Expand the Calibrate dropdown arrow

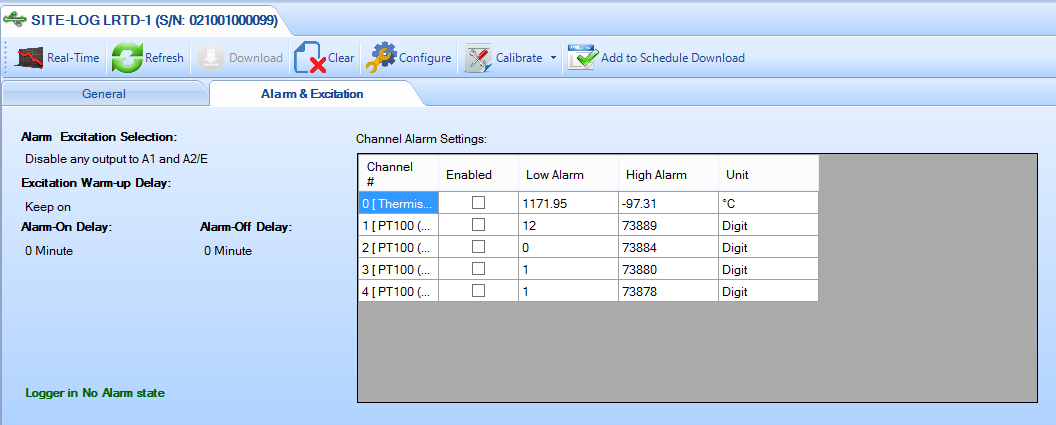553,58
